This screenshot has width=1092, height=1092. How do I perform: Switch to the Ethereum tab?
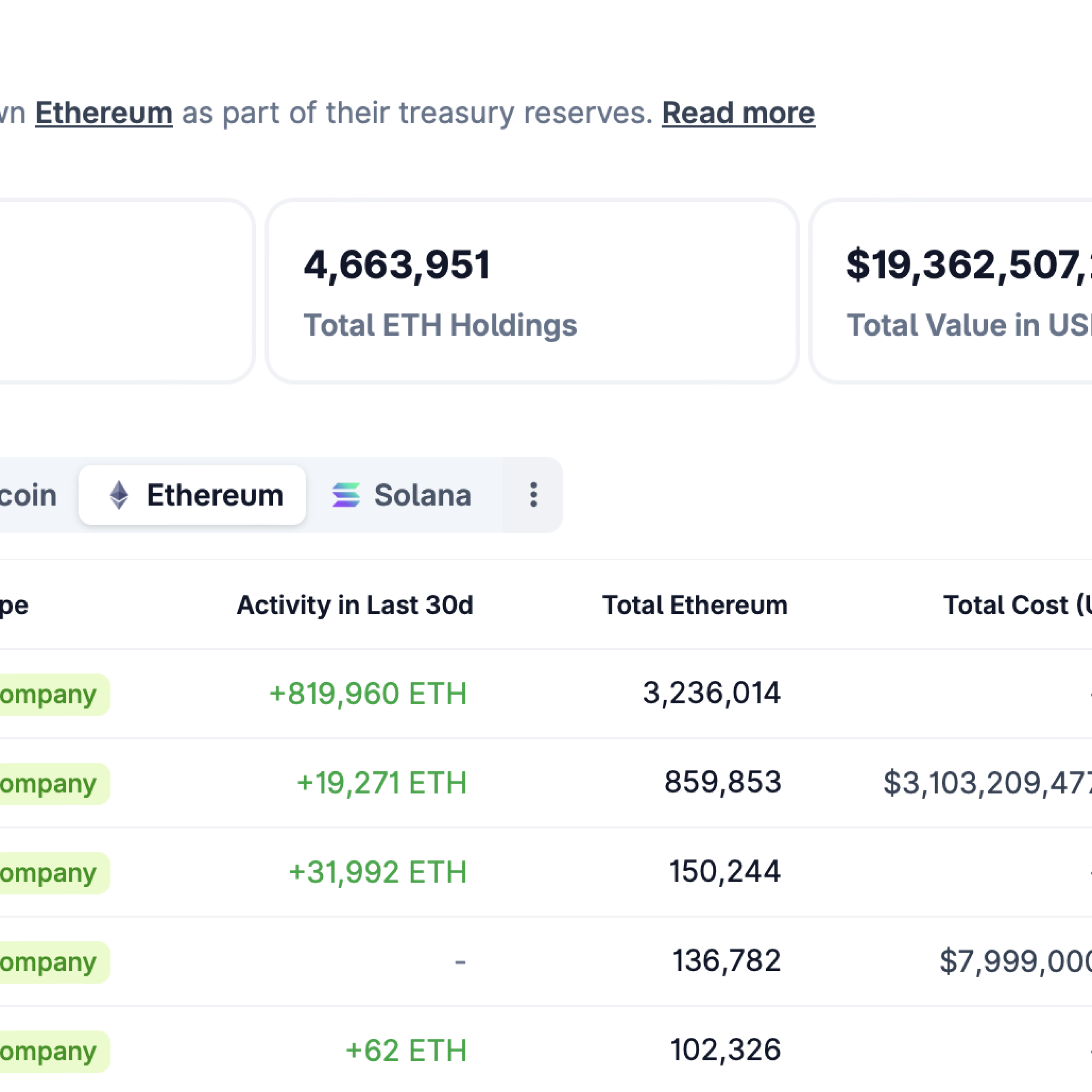[214, 495]
